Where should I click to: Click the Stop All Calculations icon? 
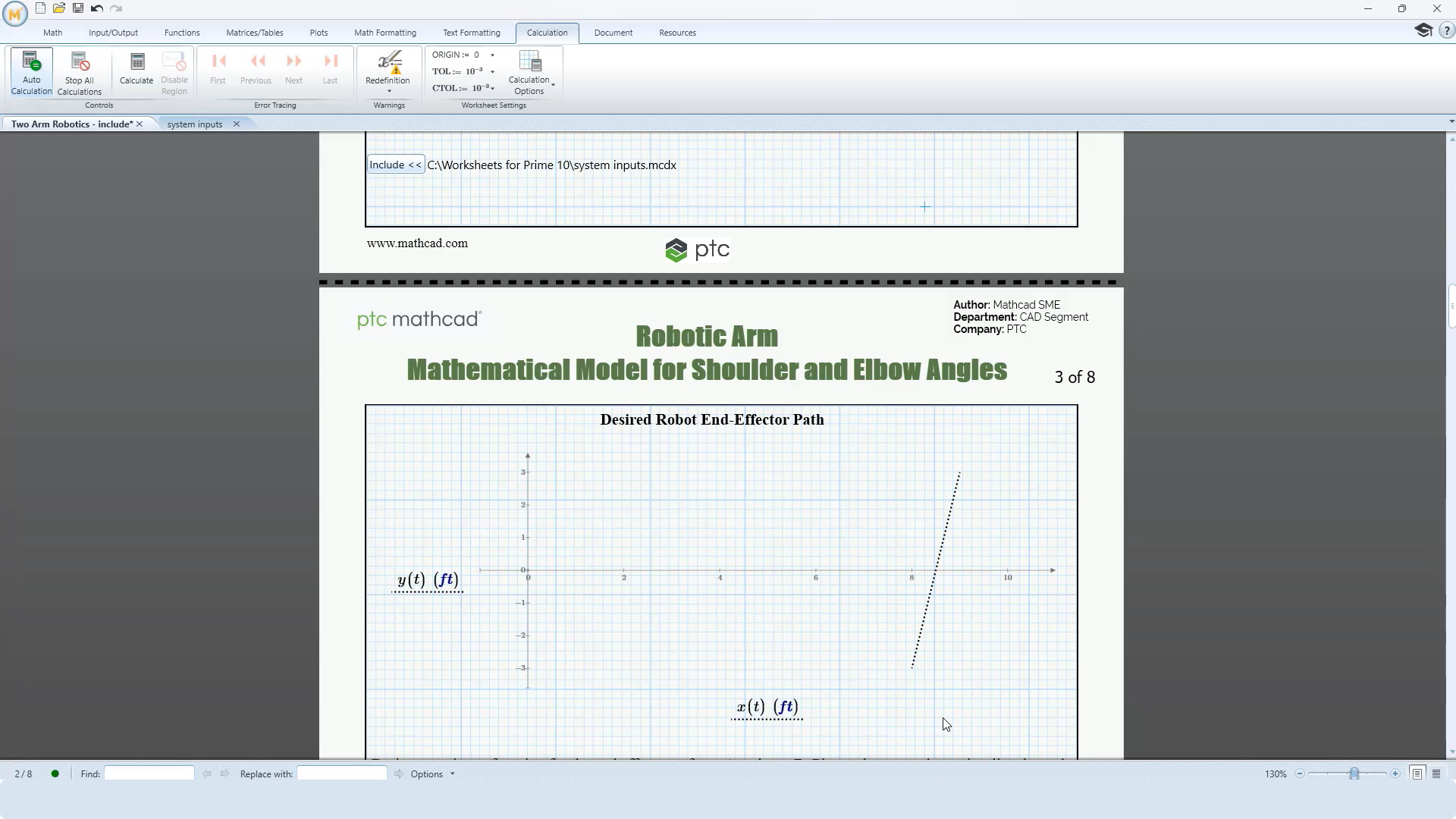click(x=79, y=72)
